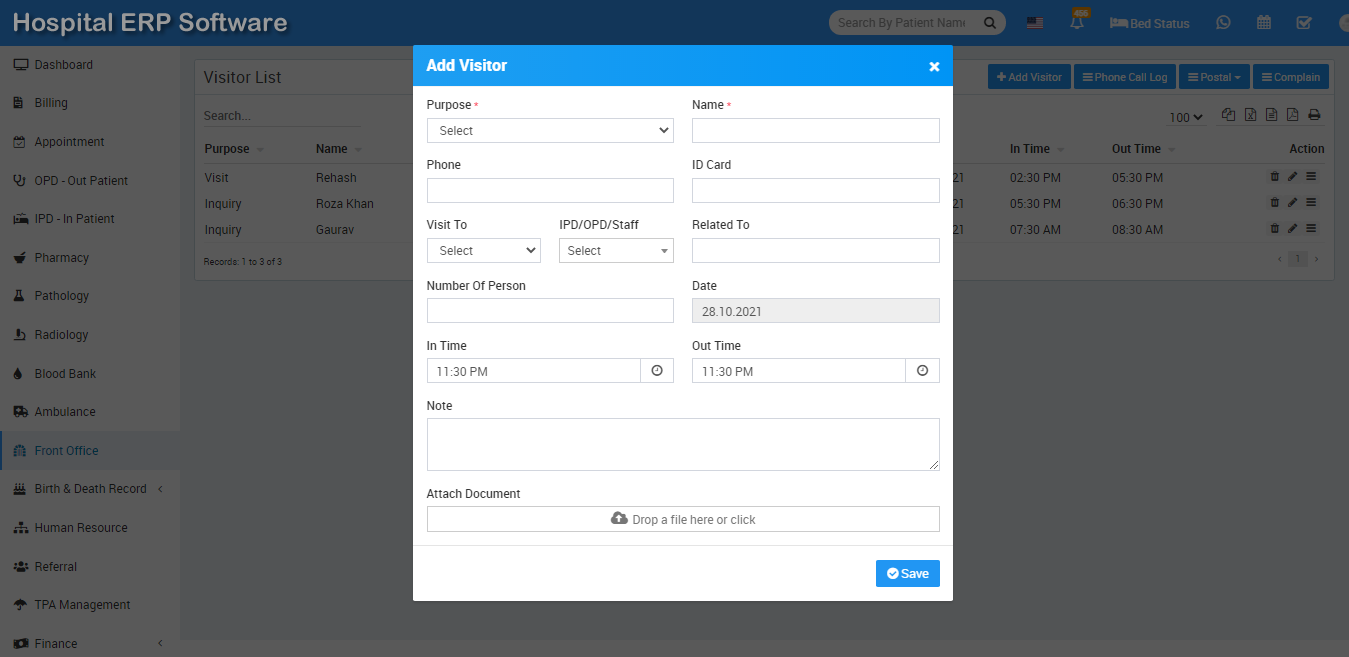Delete the Rehash visitor record
The width and height of the screenshot is (1349, 657).
point(1274,177)
